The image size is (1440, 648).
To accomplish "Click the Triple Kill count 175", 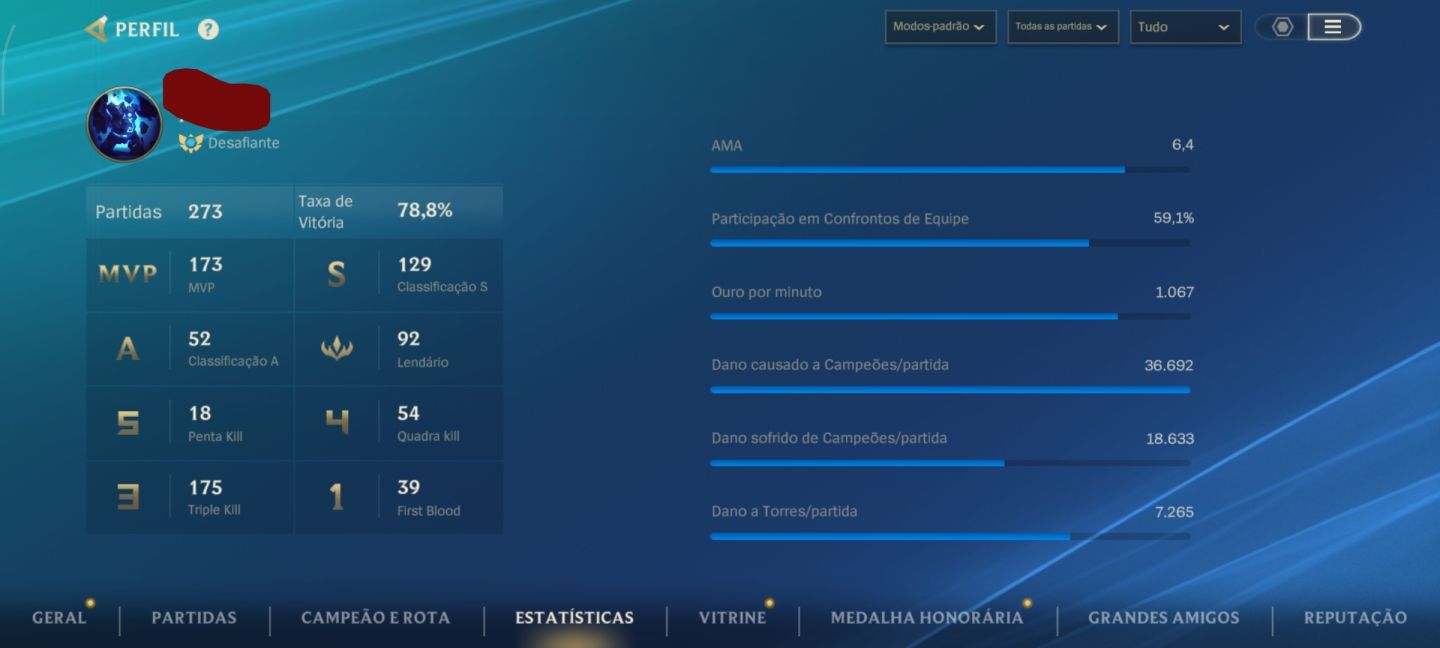I will pyautogui.click(x=205, y=488).
